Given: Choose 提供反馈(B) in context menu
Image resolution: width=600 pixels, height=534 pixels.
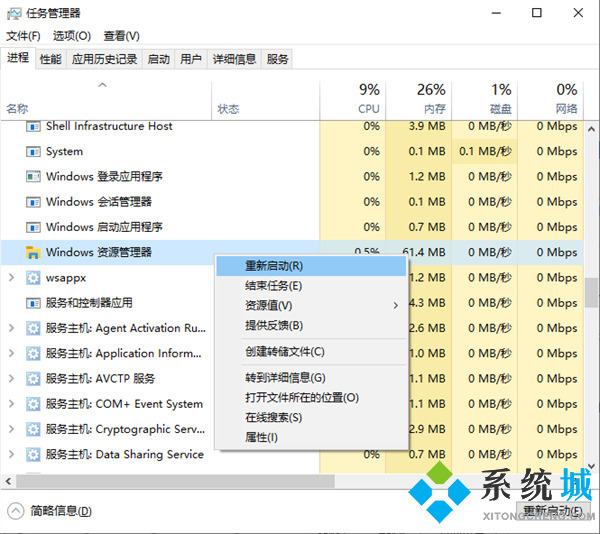Looking at the screenshot, I should pyautogui.click(x=311, y=326).
